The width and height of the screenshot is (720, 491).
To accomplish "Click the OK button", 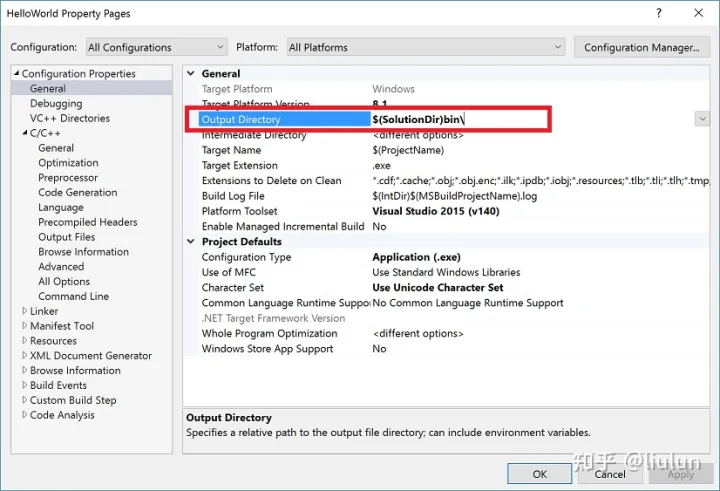I will [539, 474].
